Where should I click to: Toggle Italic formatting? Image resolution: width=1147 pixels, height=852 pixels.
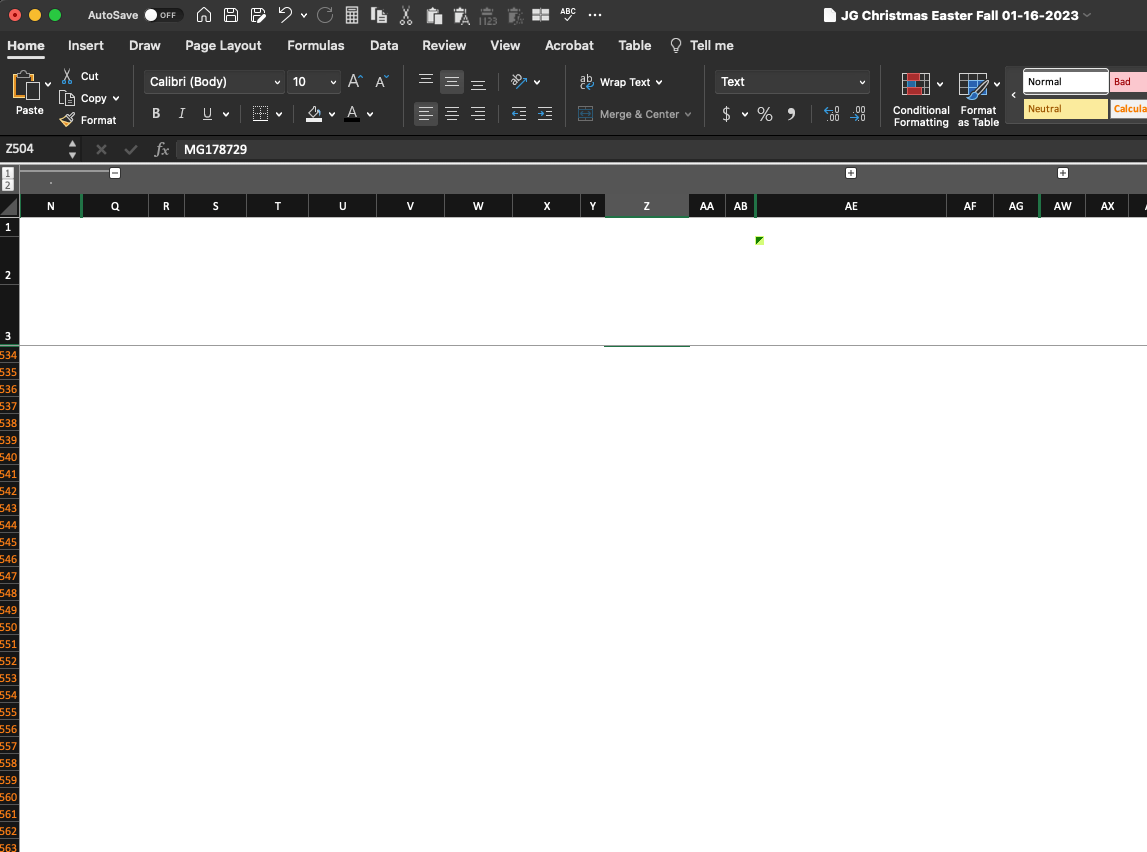181,113
